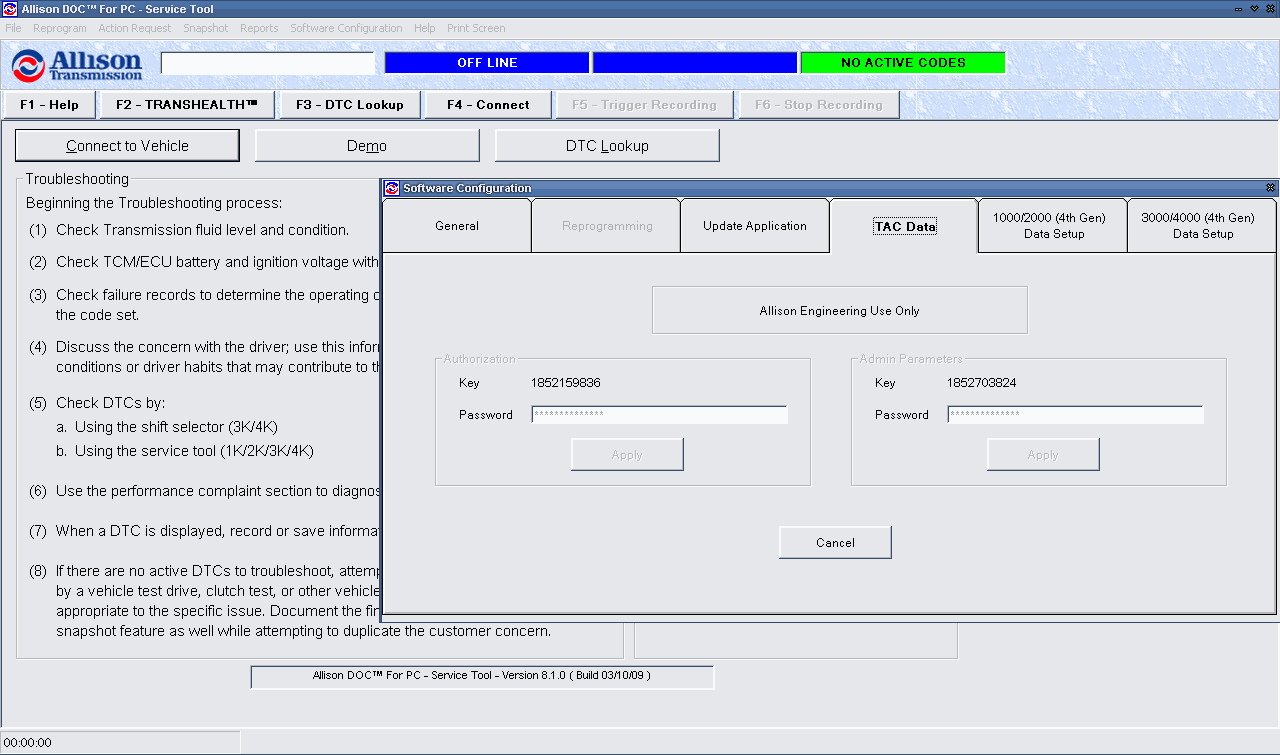Click F5 - Trigger Recording
The width and height of the screenshot is (1280, 755).
[x=644, y=105]
